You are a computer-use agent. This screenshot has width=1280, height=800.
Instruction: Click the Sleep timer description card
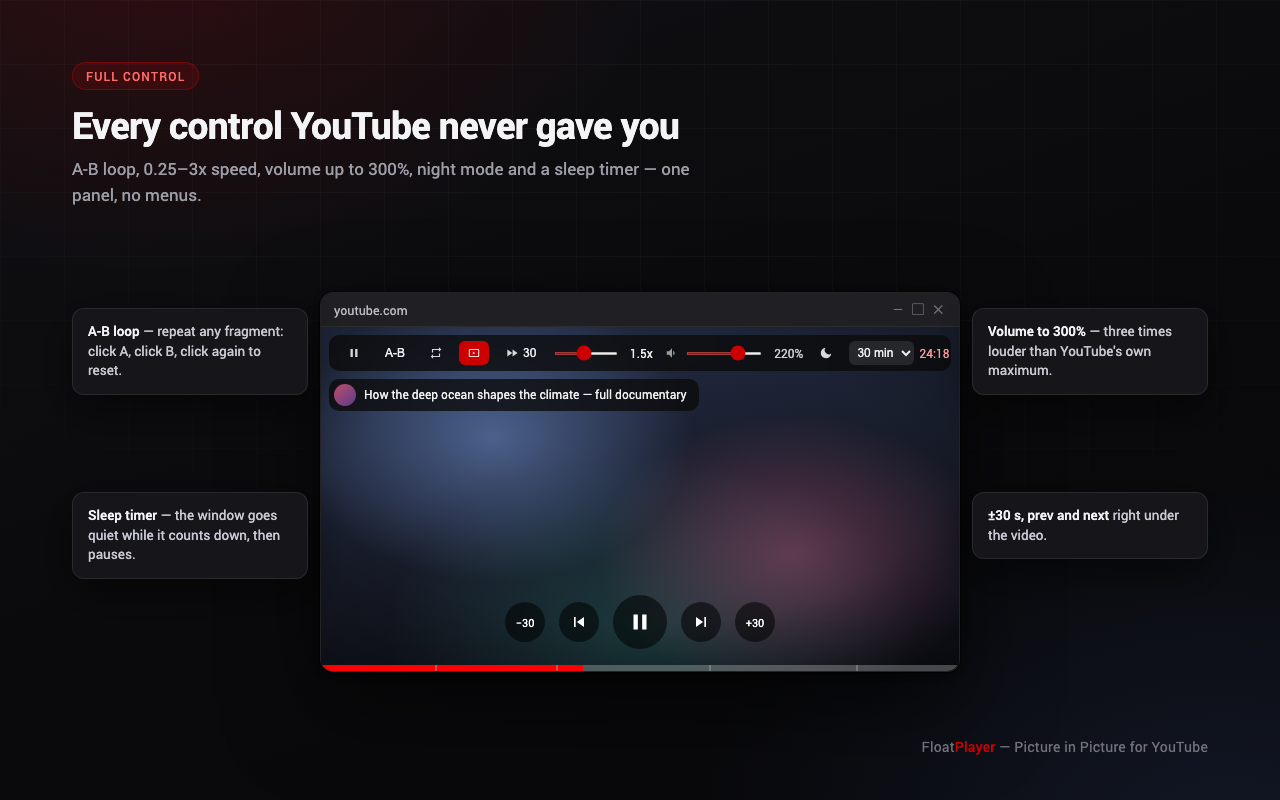pyautogui.click(x=190, y=535)
